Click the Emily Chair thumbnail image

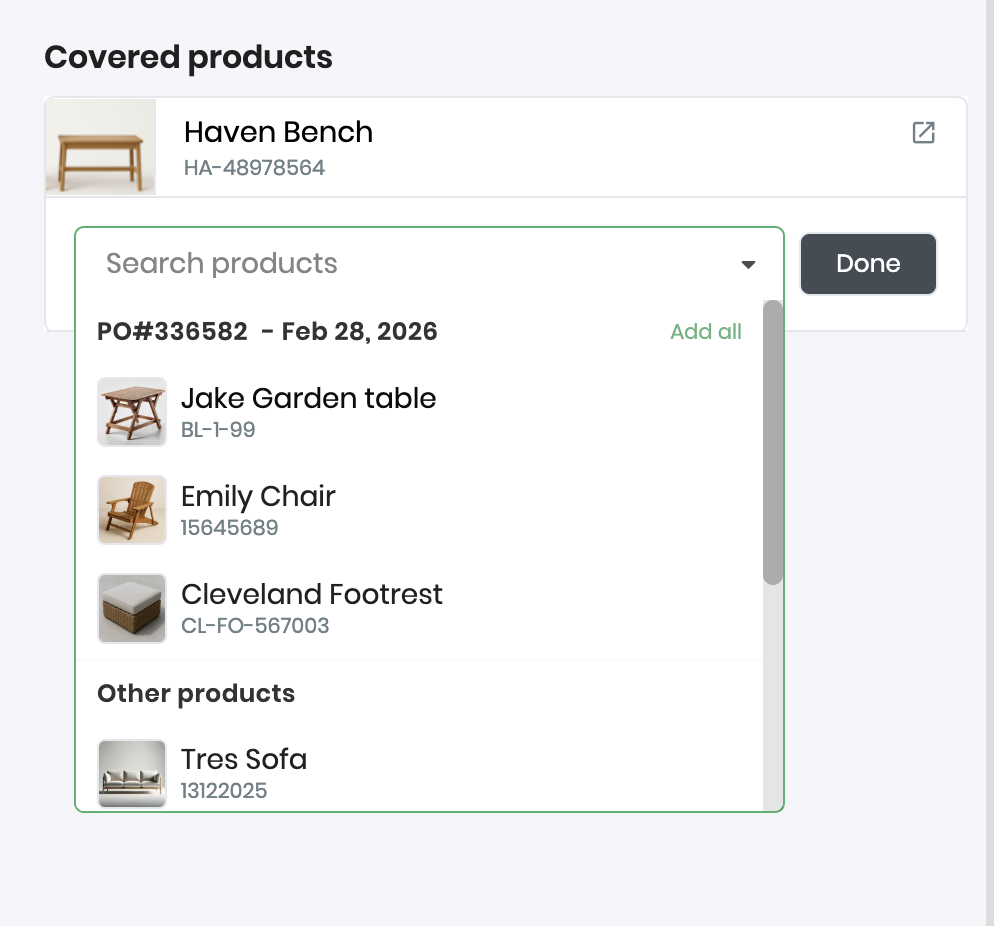(x=132, y=510)
